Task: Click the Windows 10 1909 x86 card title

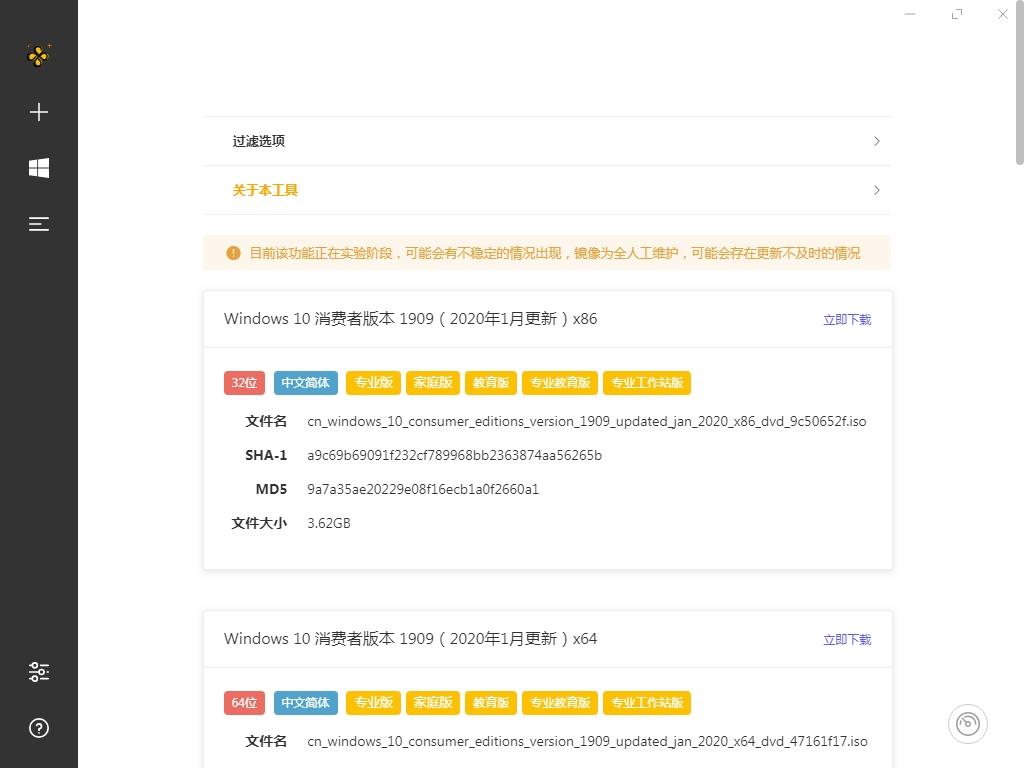Action: pyautogui.click(x=410, y=319)
